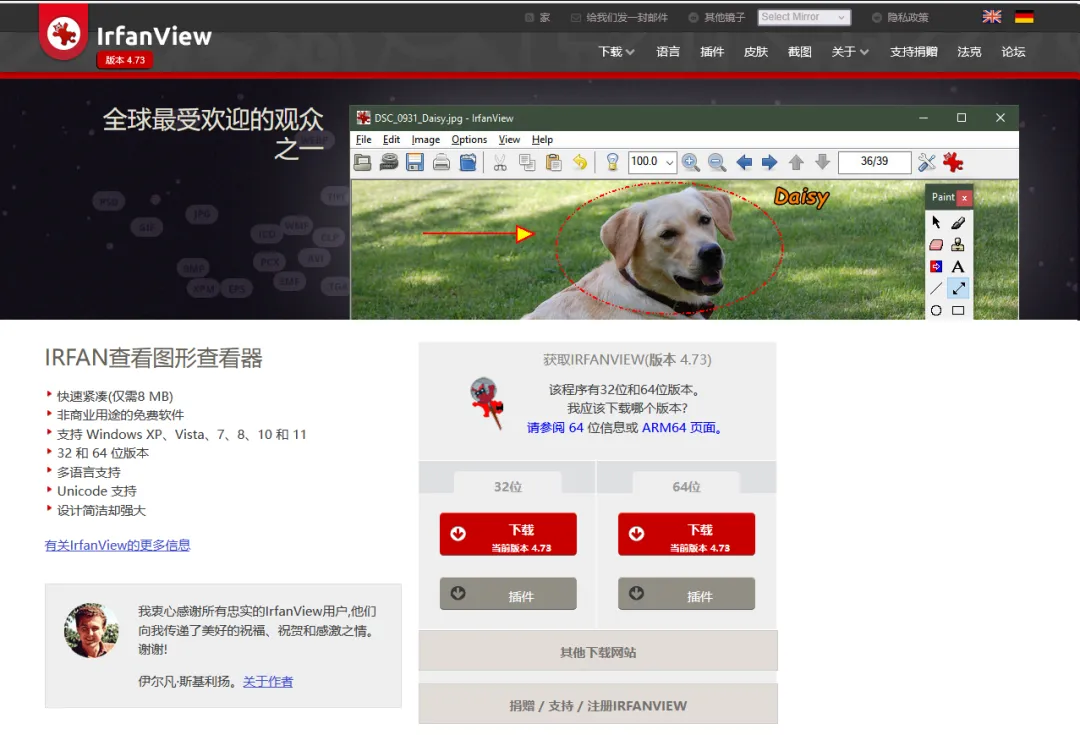The image size is (1080, 735).
Task: Open the 截图 navigation item
Action: pyautogui.click(x=800, y=52)
